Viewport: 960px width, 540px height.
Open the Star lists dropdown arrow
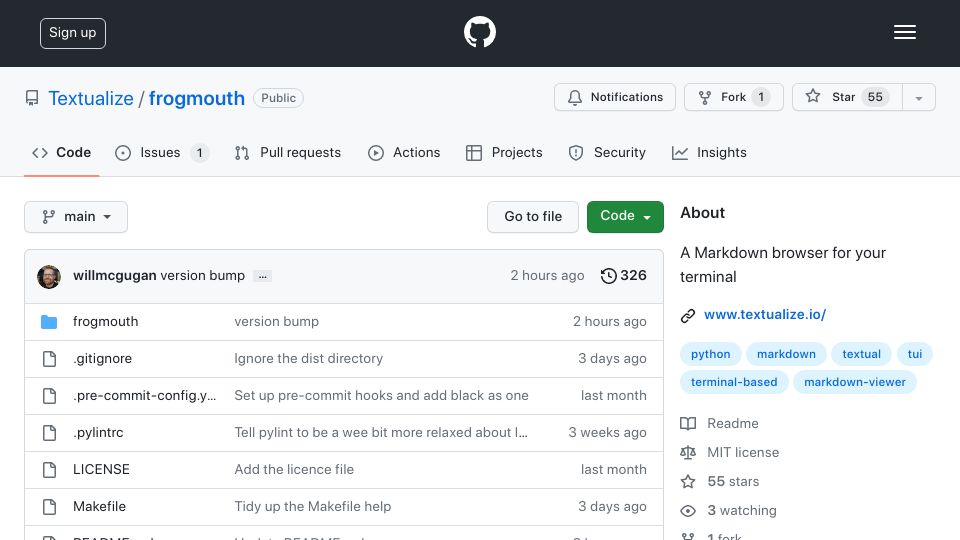coord(918,97)
